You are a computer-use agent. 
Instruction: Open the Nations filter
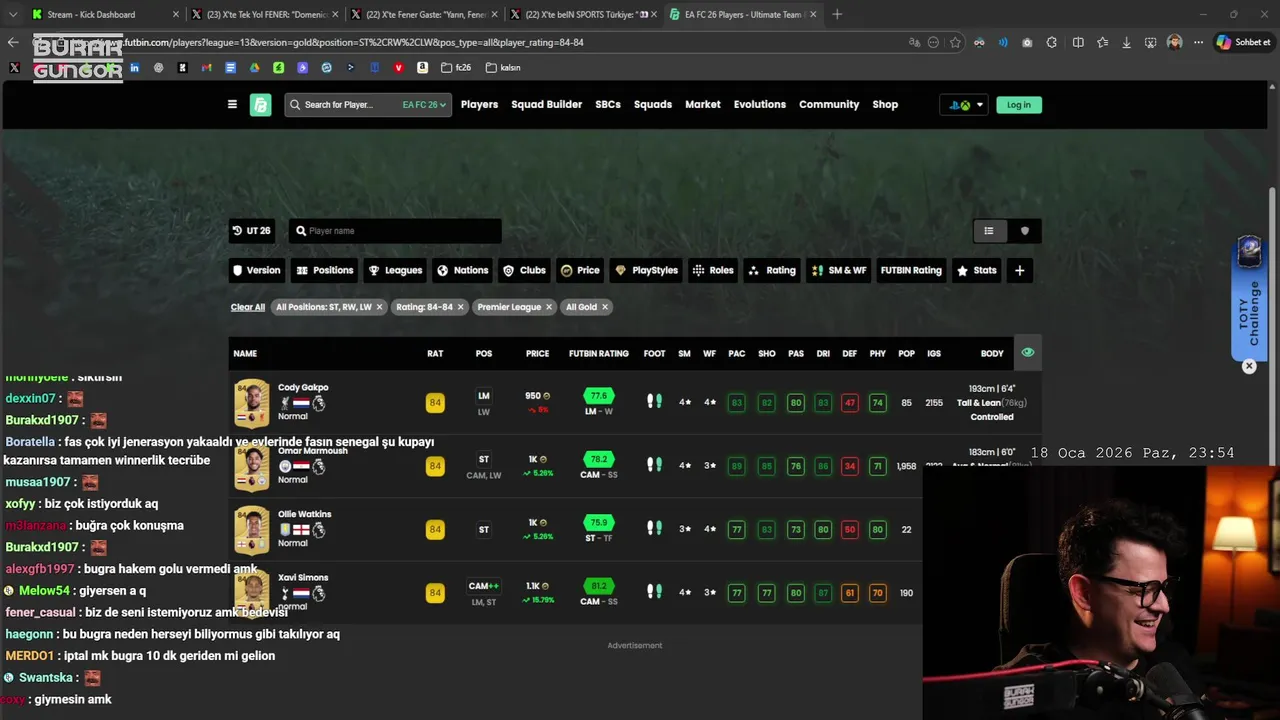point(463,270)
